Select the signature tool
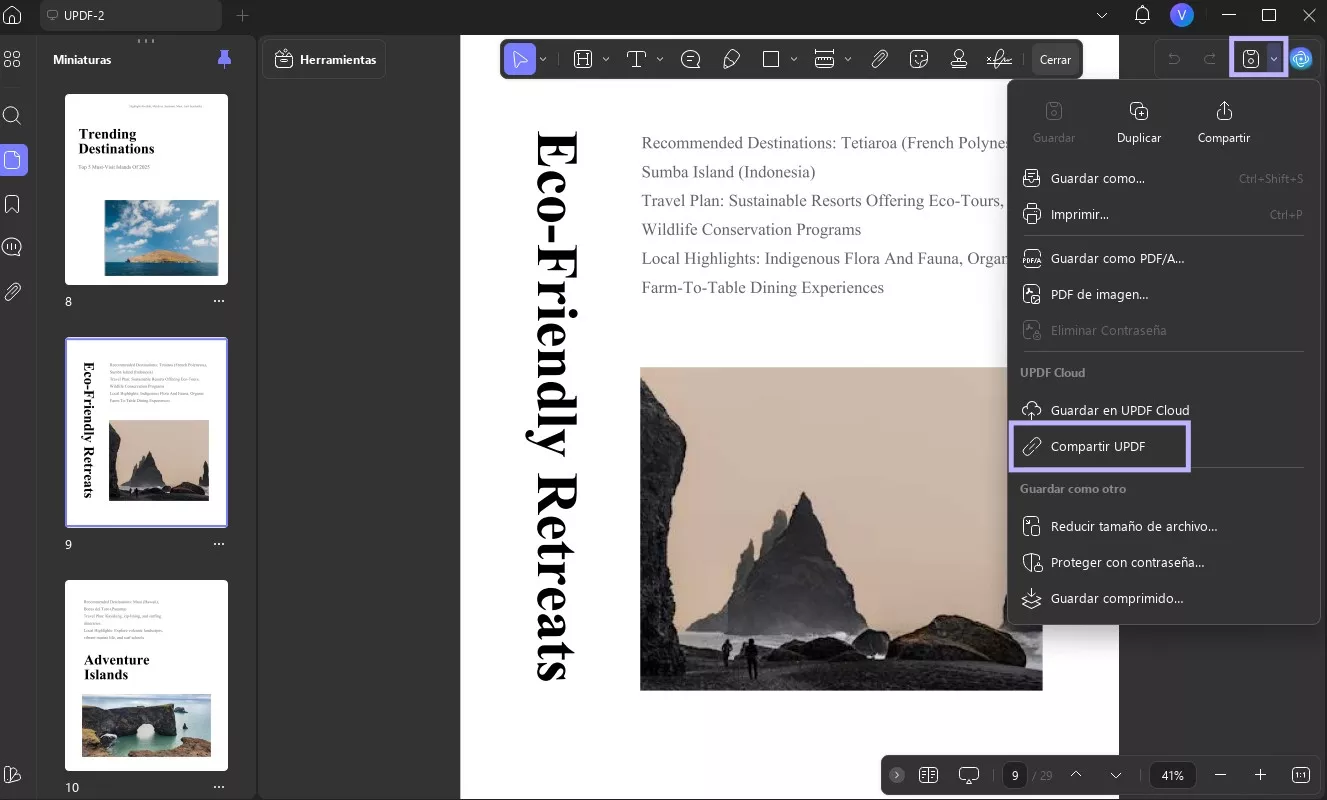This screenshot has height=800, width=1327. 999,59
